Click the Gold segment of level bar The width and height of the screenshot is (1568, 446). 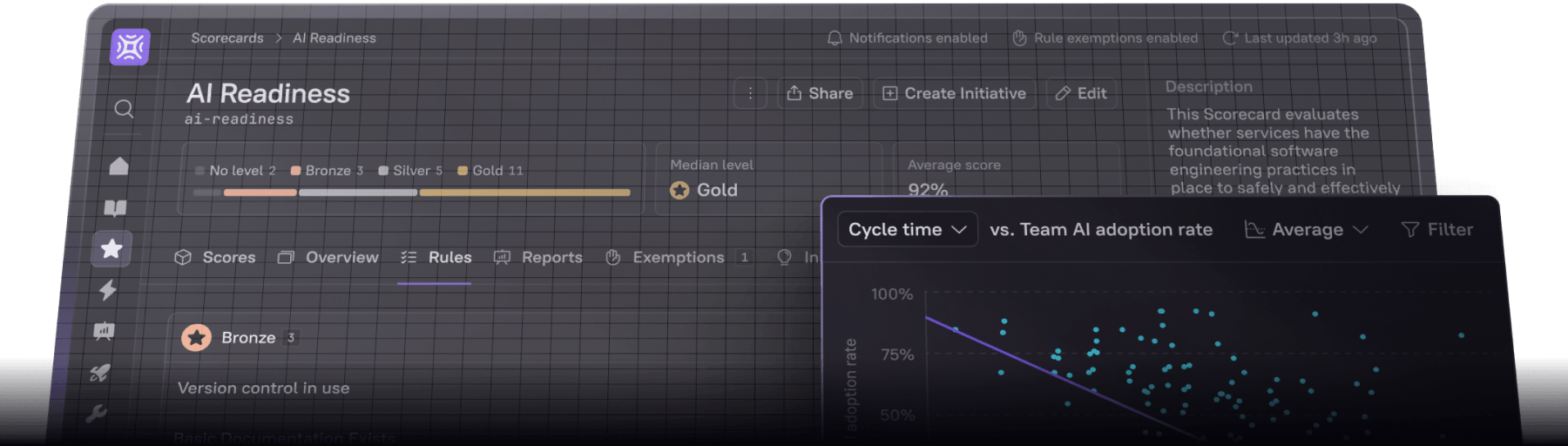[524, 193]
